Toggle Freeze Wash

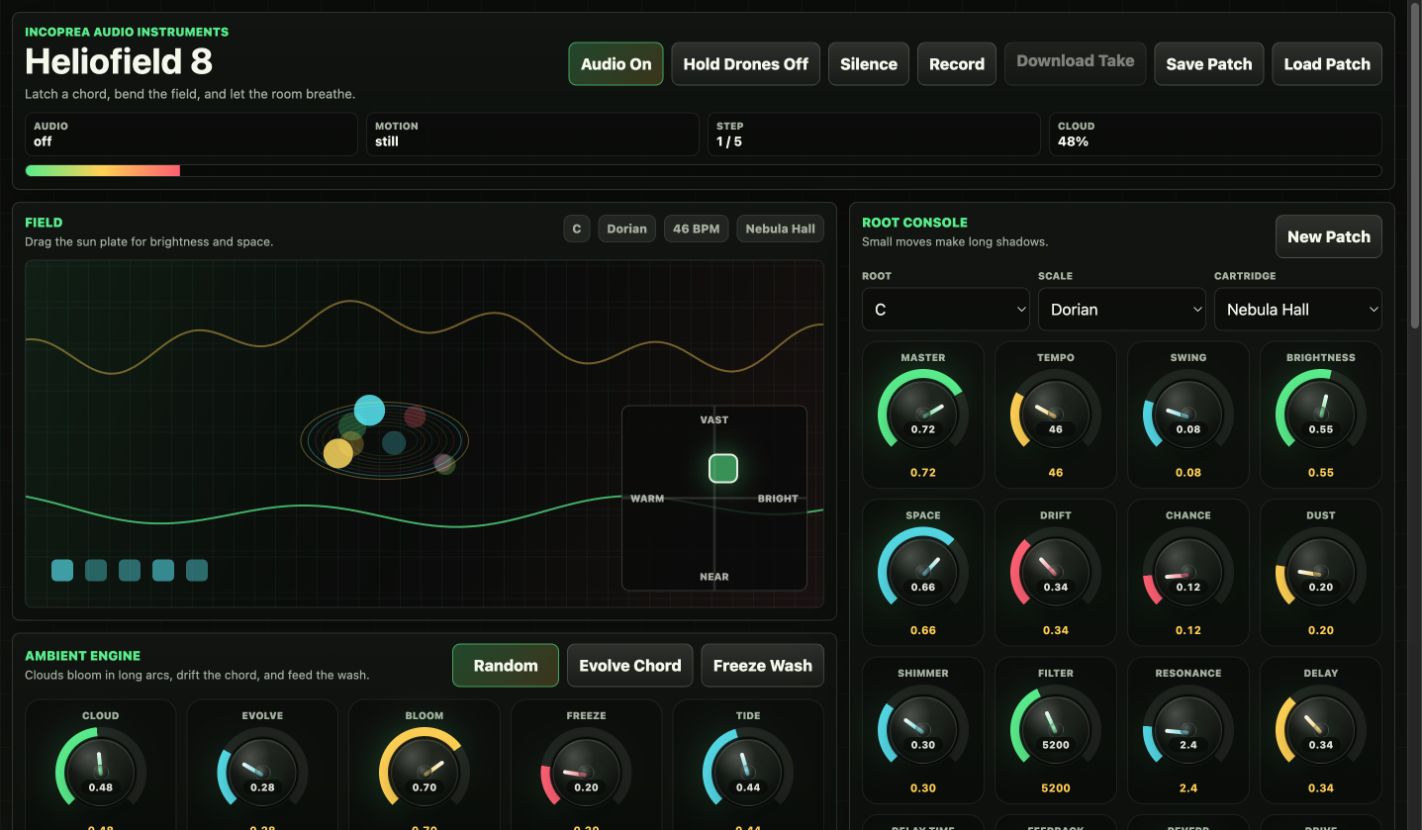point(763,665)
